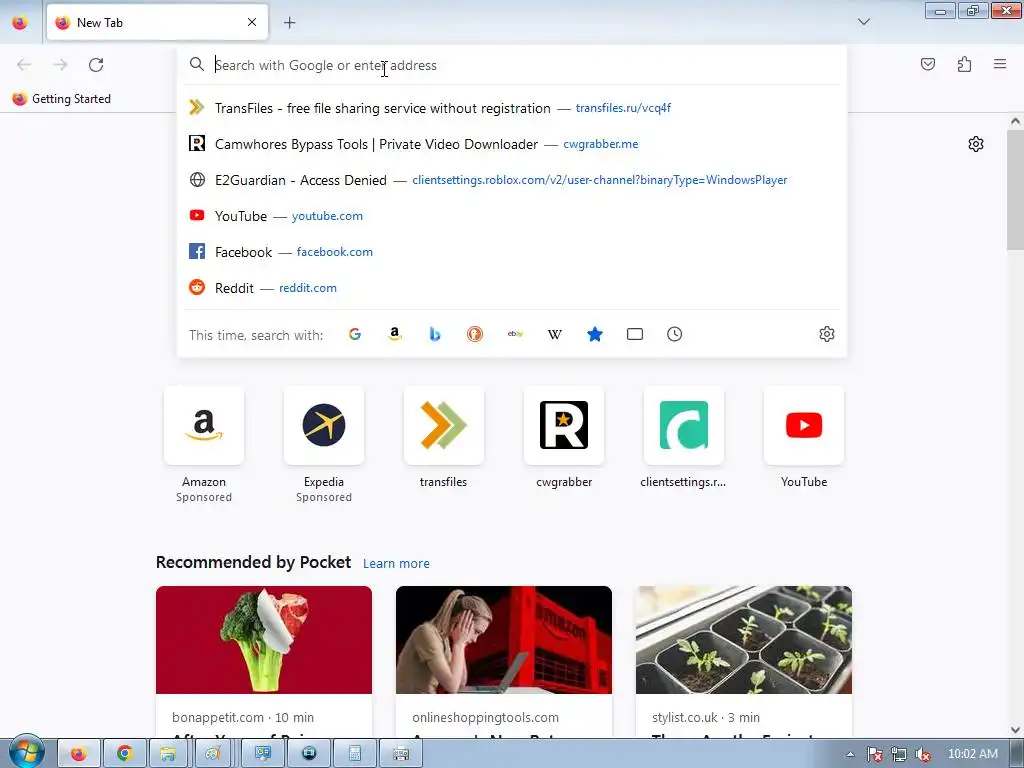Image resolution: width=1024 pixels, height=768 pixels.
Task: Close the New Tab tab
Action: click(252, 22)
